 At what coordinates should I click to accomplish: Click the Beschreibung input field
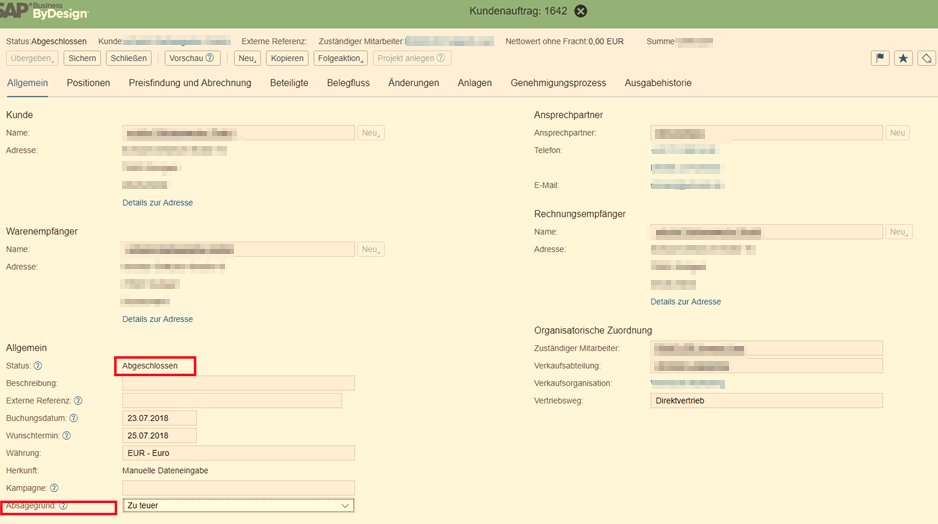click(238, 383)
